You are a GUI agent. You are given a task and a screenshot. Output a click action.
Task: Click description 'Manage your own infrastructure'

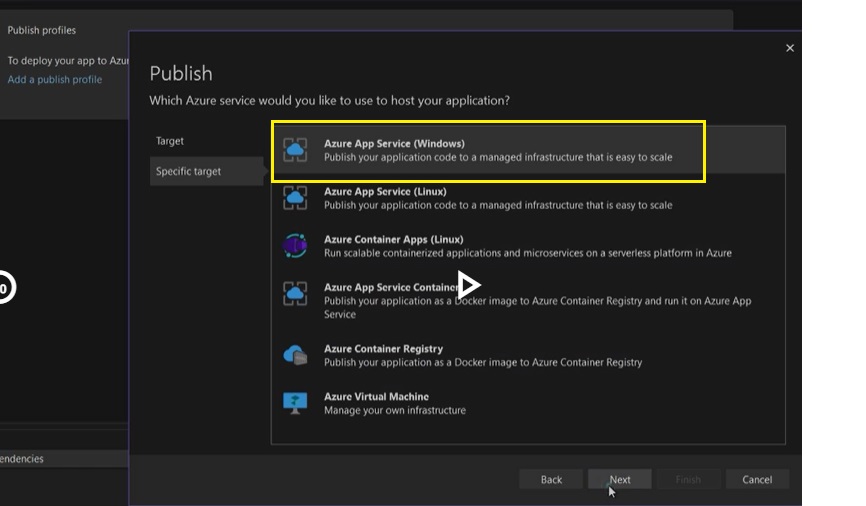395,410
